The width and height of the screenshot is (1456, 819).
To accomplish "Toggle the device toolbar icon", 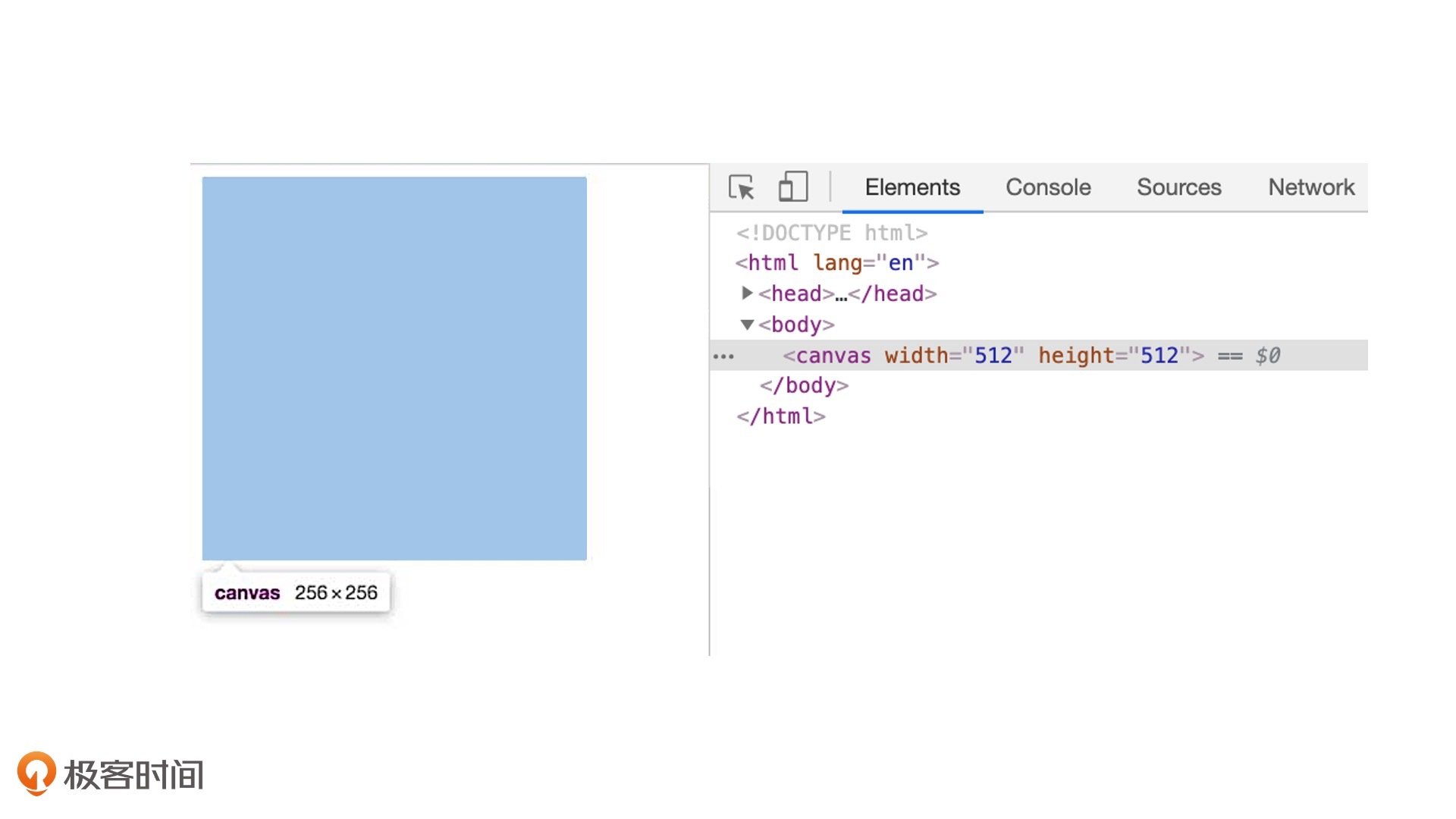I will click(x=792, y=187).
